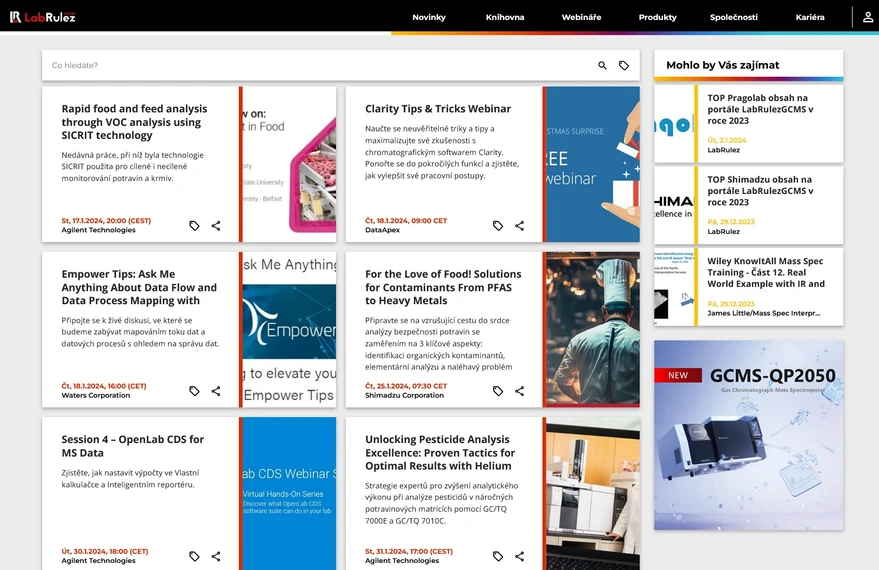Screen dimensions: 879x570
Task: Click the GCMS-QP2050 advertisement banner
Action: point(748,435)
